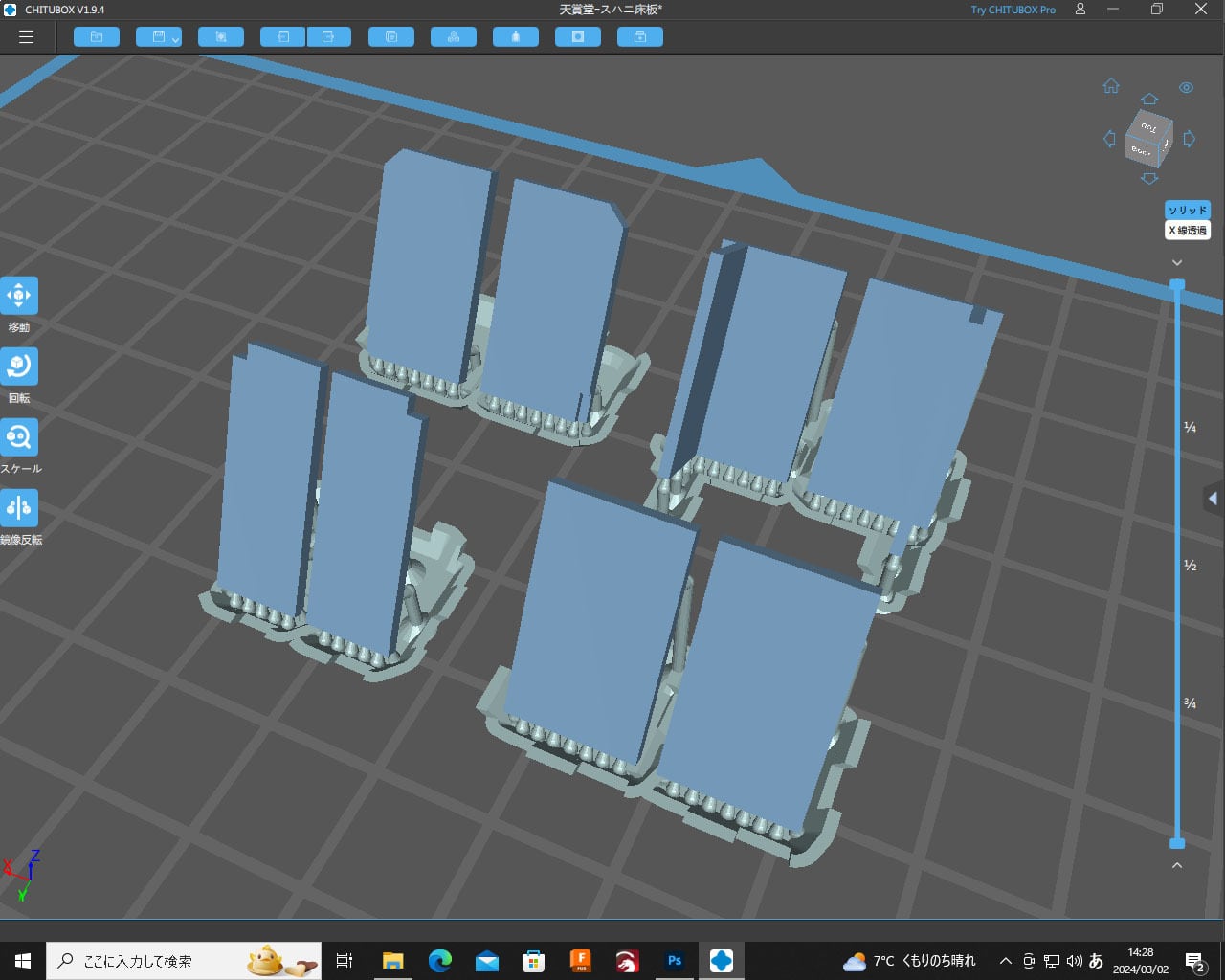The image size is (1225, 980).
Task: Expand the collapsed right side panel arrow
Action: point(1213,499)
